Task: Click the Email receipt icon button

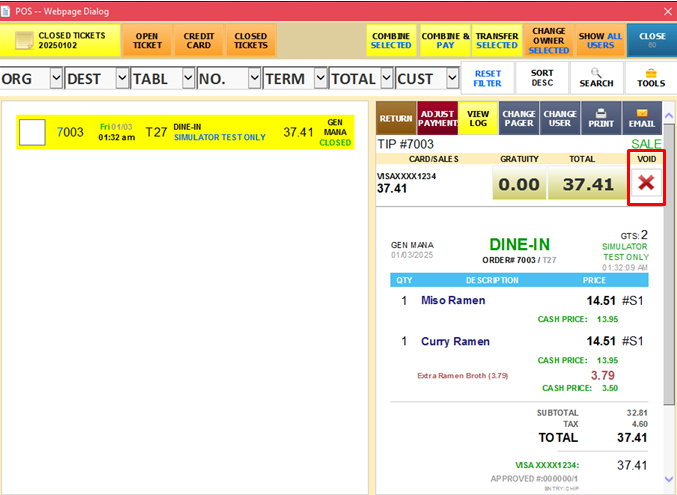Action: [x=642, y=118]
